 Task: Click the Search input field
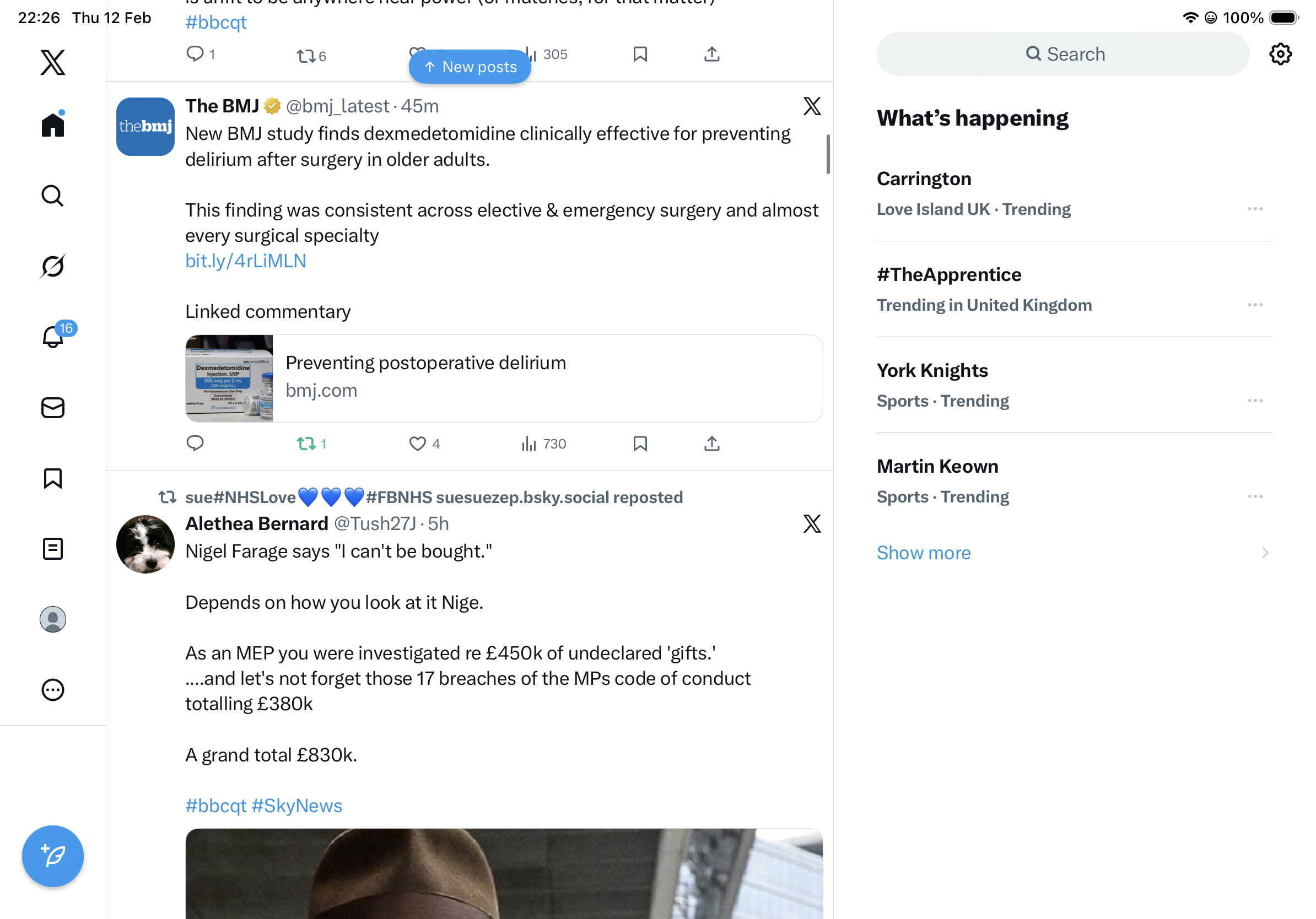click(x=1063, y=55)
